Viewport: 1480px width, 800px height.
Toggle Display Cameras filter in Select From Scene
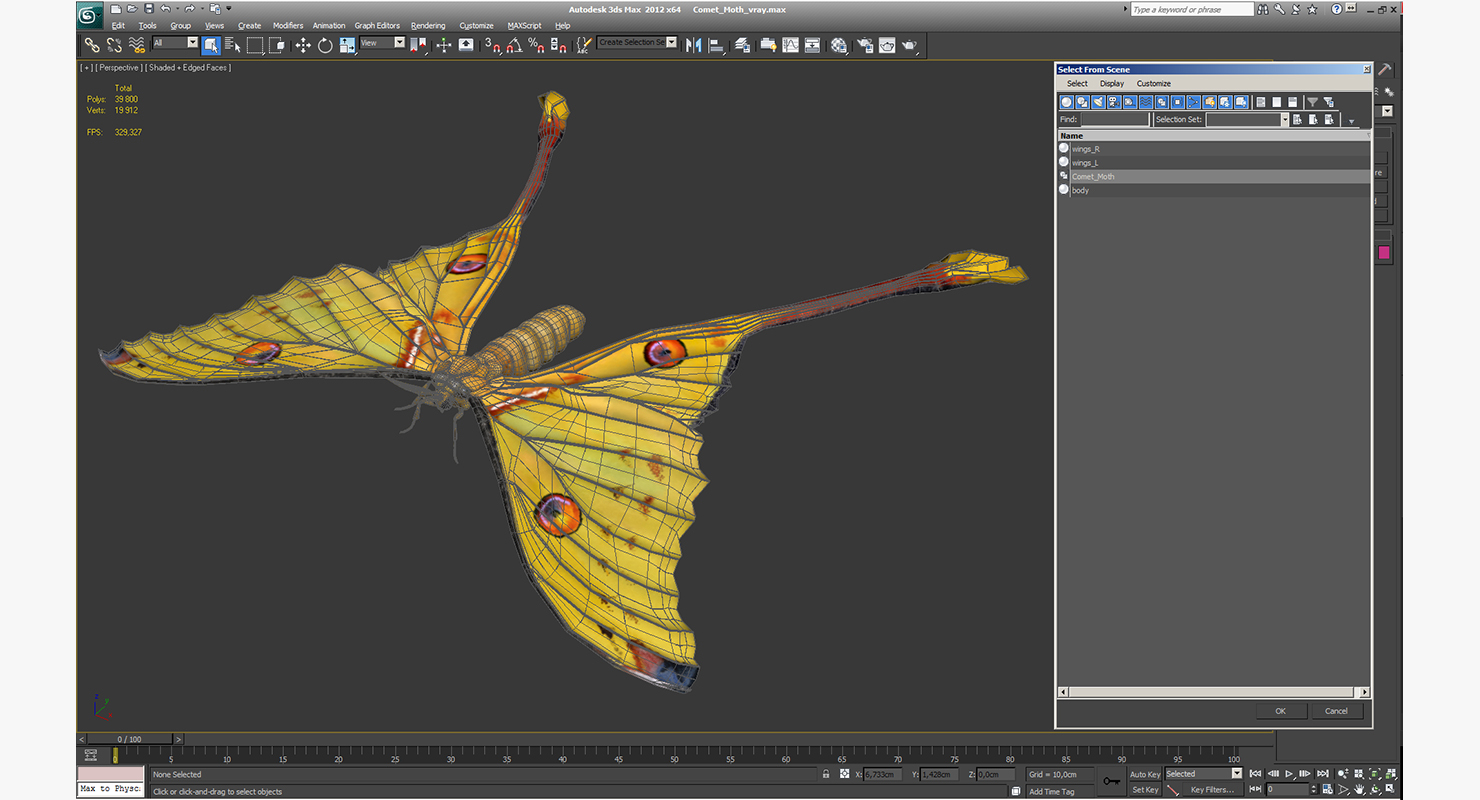(x=1114, y=102)
